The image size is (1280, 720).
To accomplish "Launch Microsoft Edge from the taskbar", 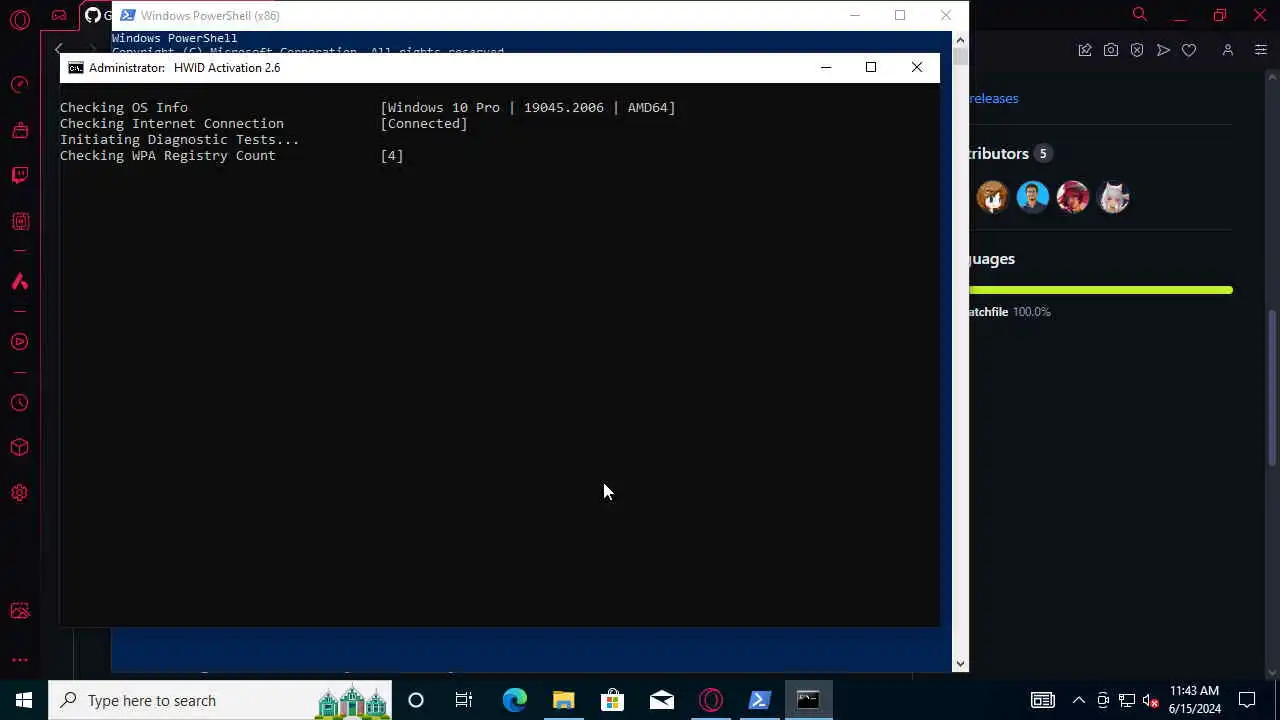I will point(514,700).
